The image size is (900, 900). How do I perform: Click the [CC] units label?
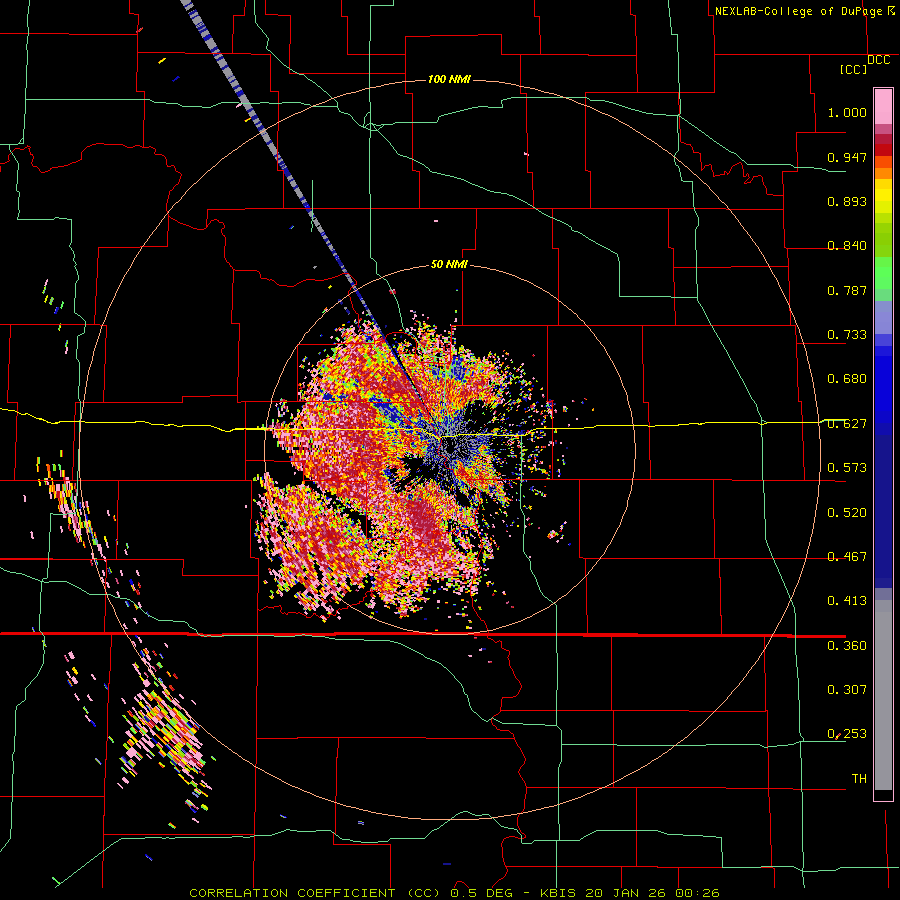(x=853, y=69)
